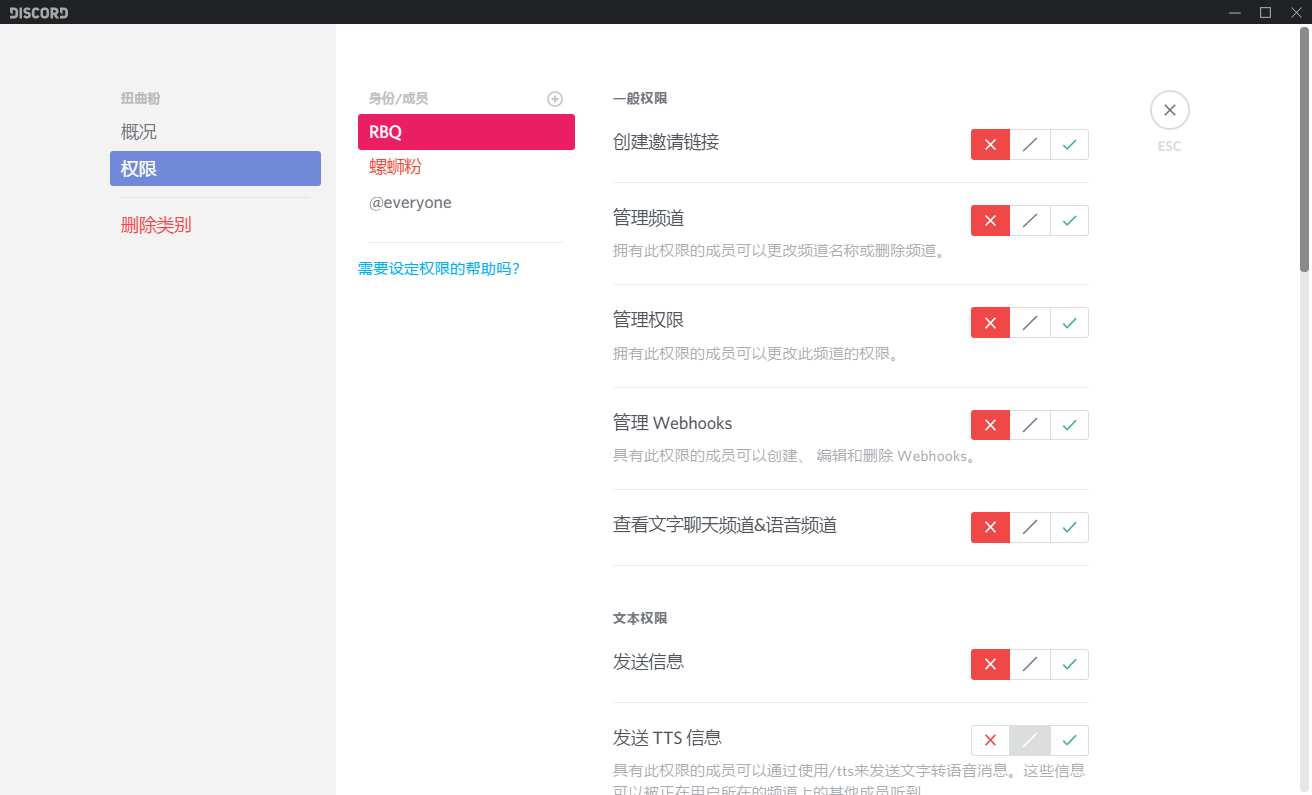Open the 概况 overview tab
The image size is (1312, 795).
(215, 132)
